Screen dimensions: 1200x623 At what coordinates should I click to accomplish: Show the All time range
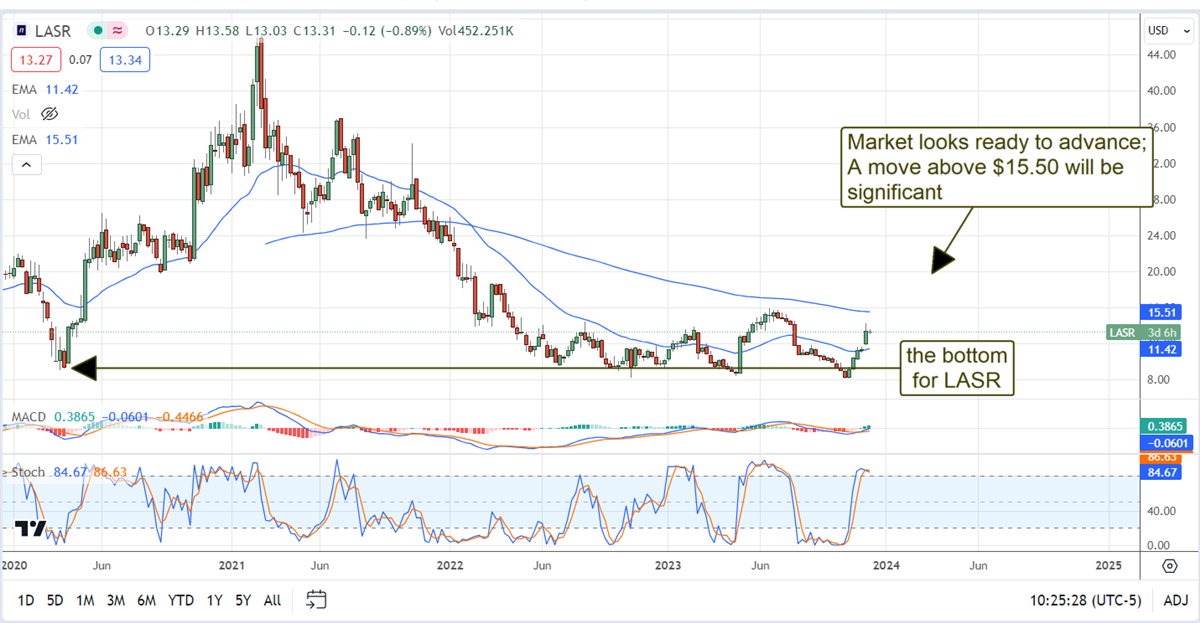tap(272, 600)
